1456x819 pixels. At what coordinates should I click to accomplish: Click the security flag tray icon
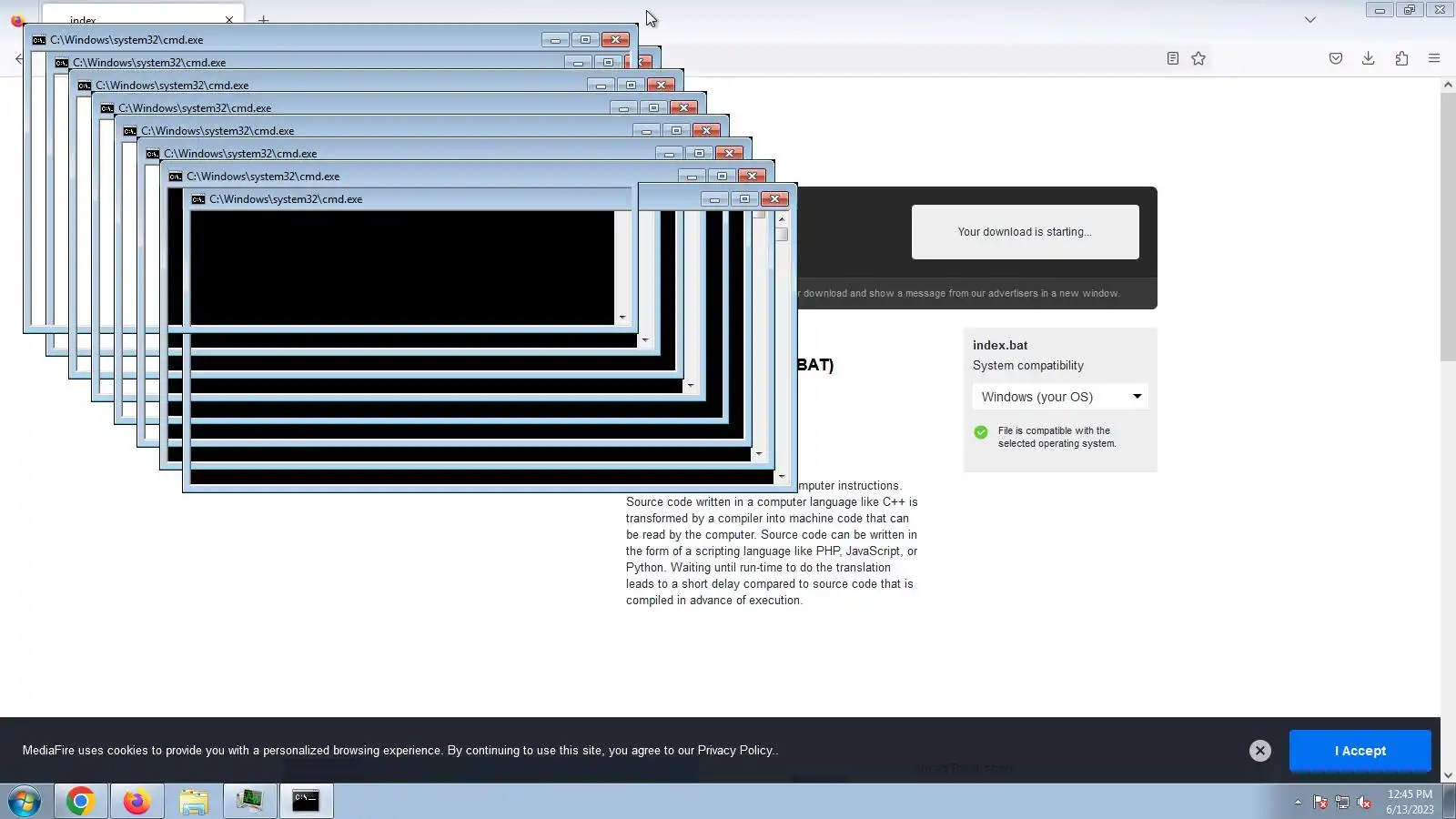tap(1320, 802)
